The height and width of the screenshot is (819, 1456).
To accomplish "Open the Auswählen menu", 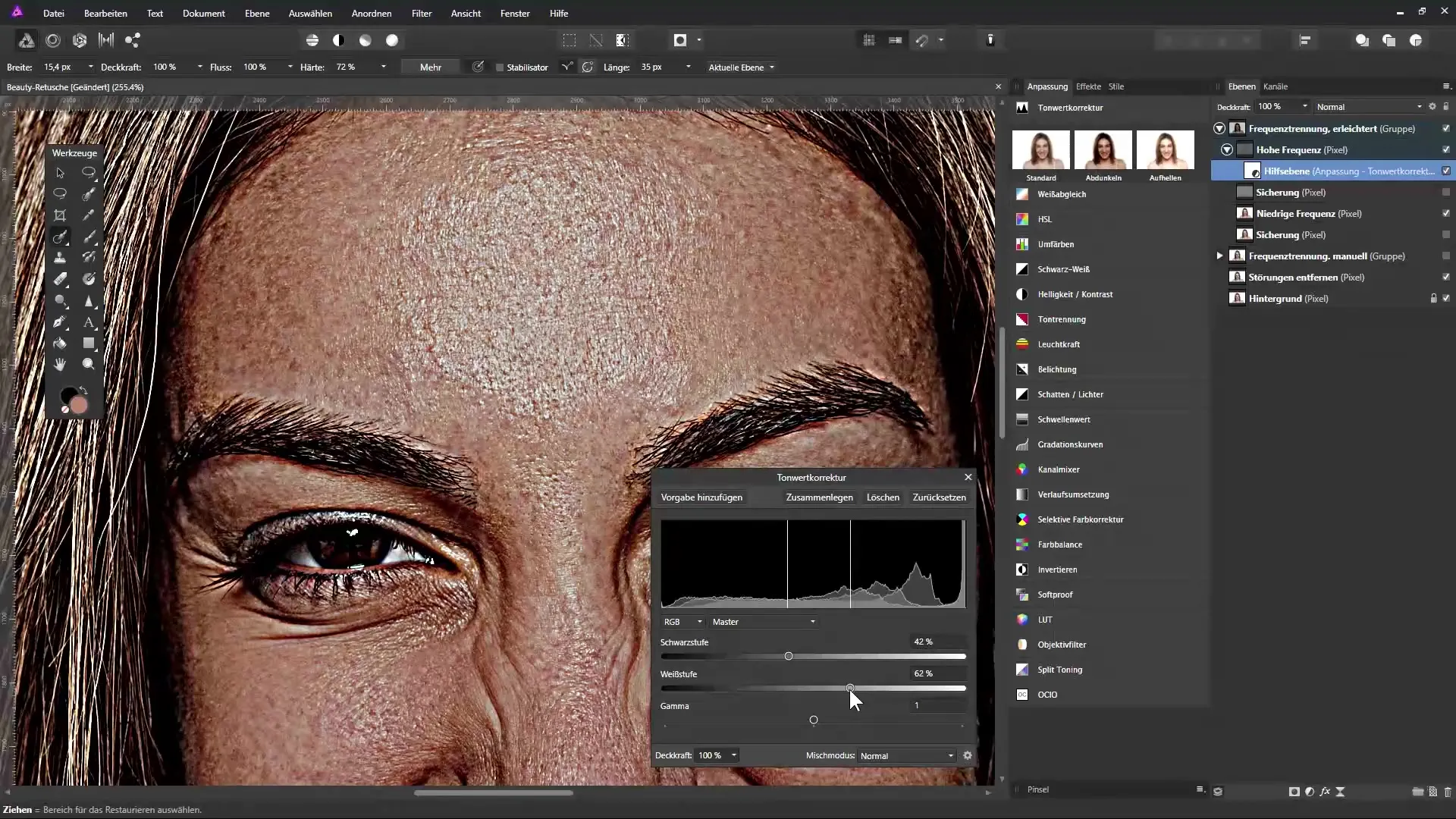I will (x=310, y=14).
